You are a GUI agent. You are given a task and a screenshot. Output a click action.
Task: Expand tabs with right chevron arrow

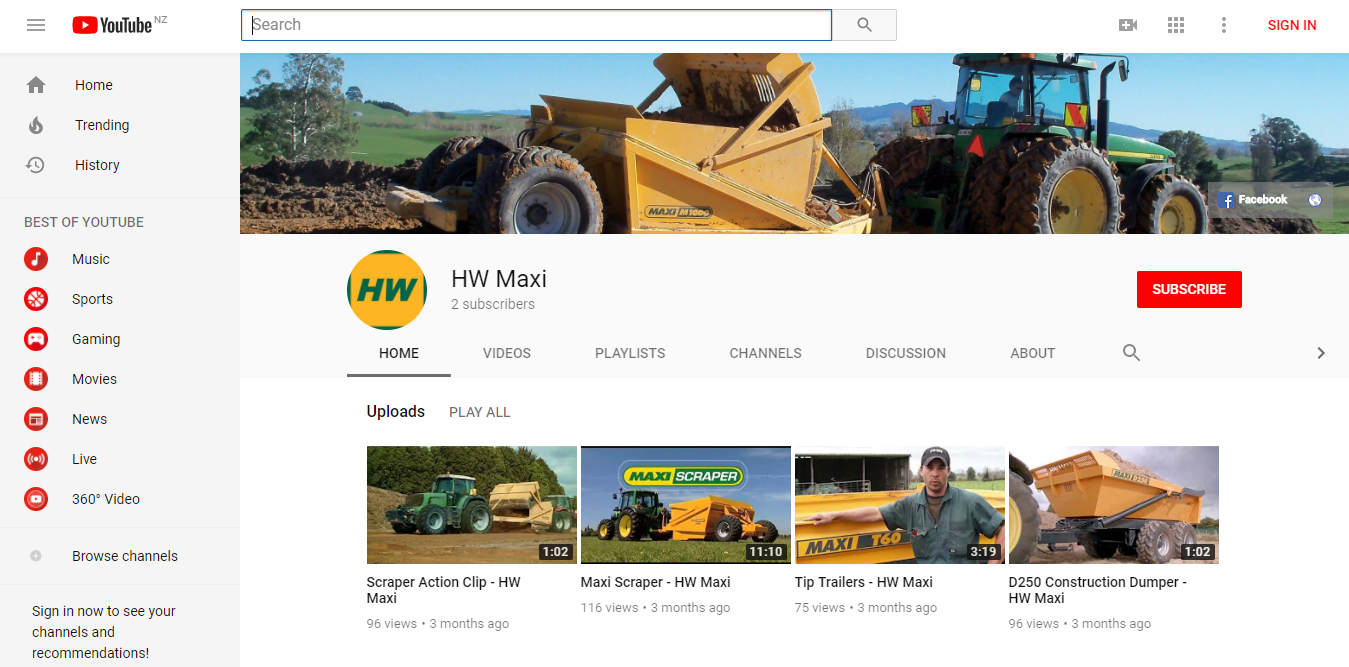1321,353
